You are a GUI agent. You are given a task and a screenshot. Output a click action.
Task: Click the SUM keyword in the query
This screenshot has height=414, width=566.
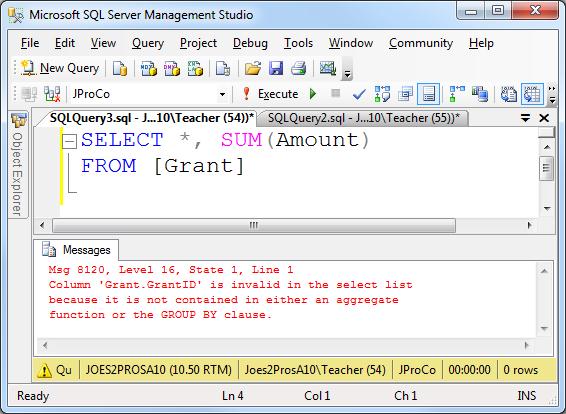[241, 140]
